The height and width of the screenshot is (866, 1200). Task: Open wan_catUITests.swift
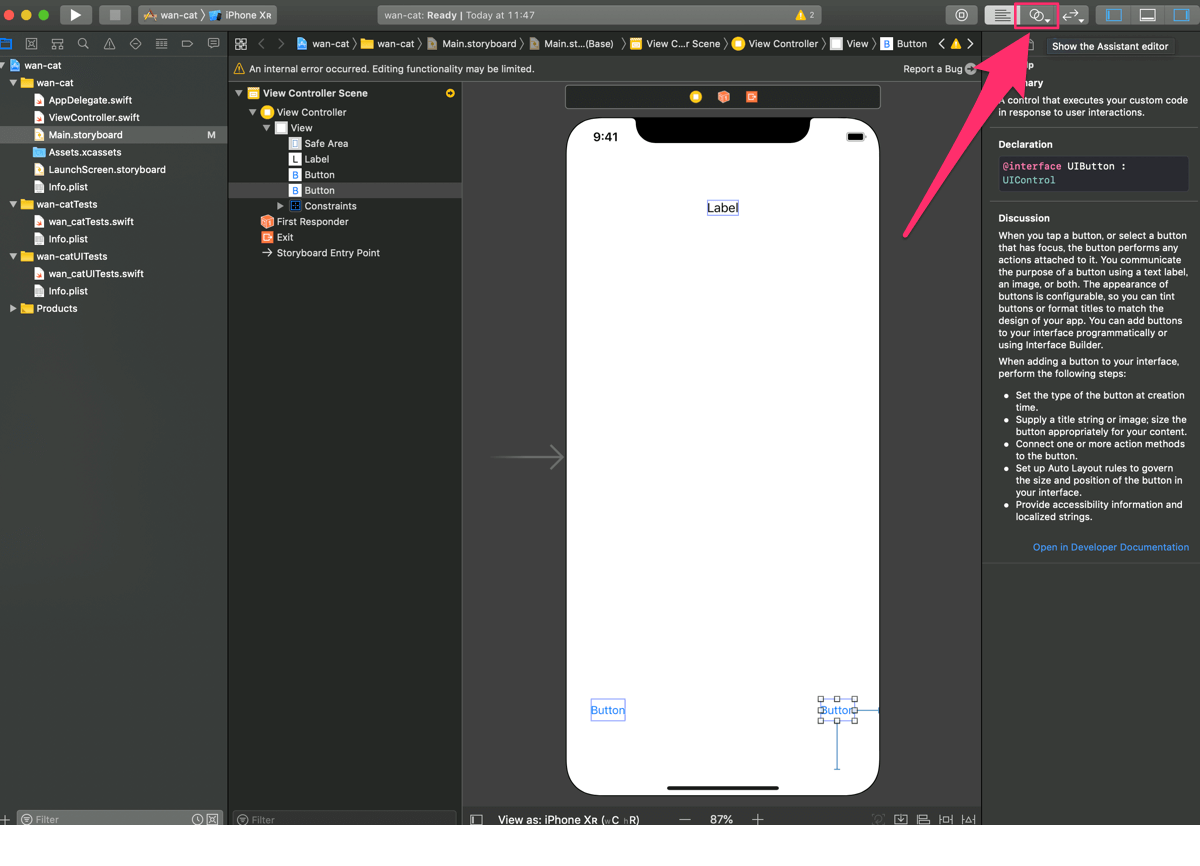point(96,273)
